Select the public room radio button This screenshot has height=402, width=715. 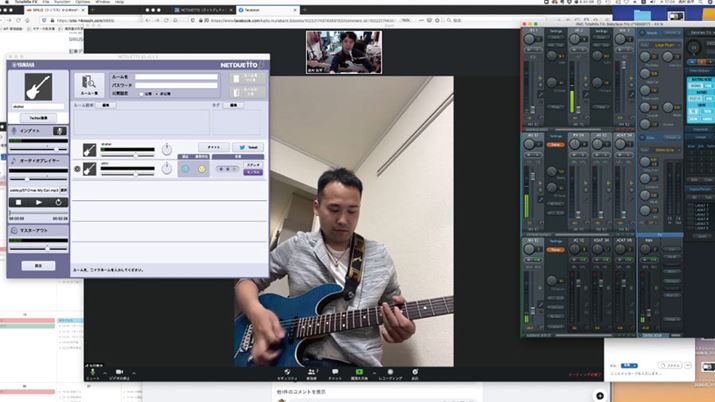pos(147,92)
